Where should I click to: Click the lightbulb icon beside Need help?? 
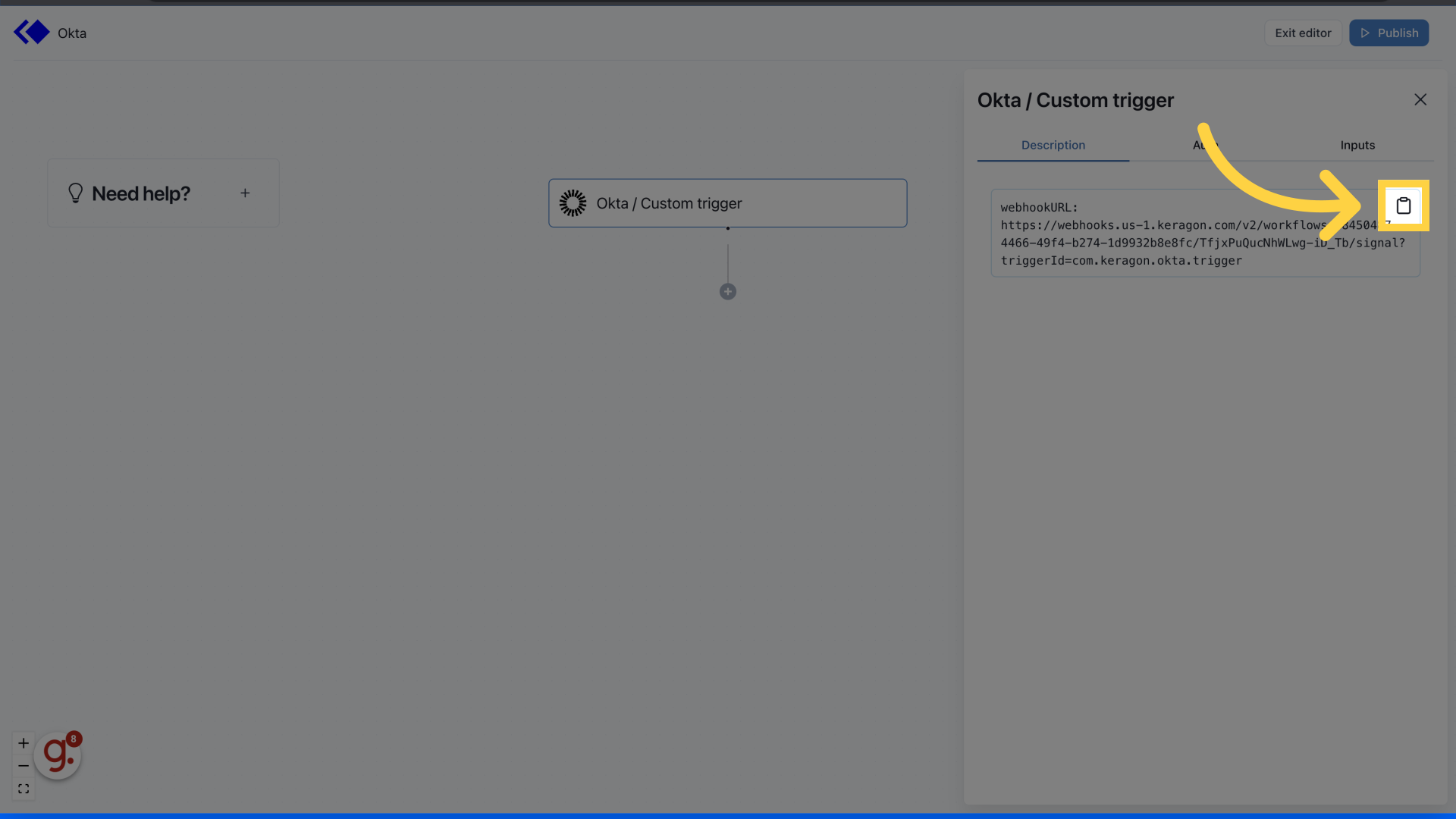point(75,193)
